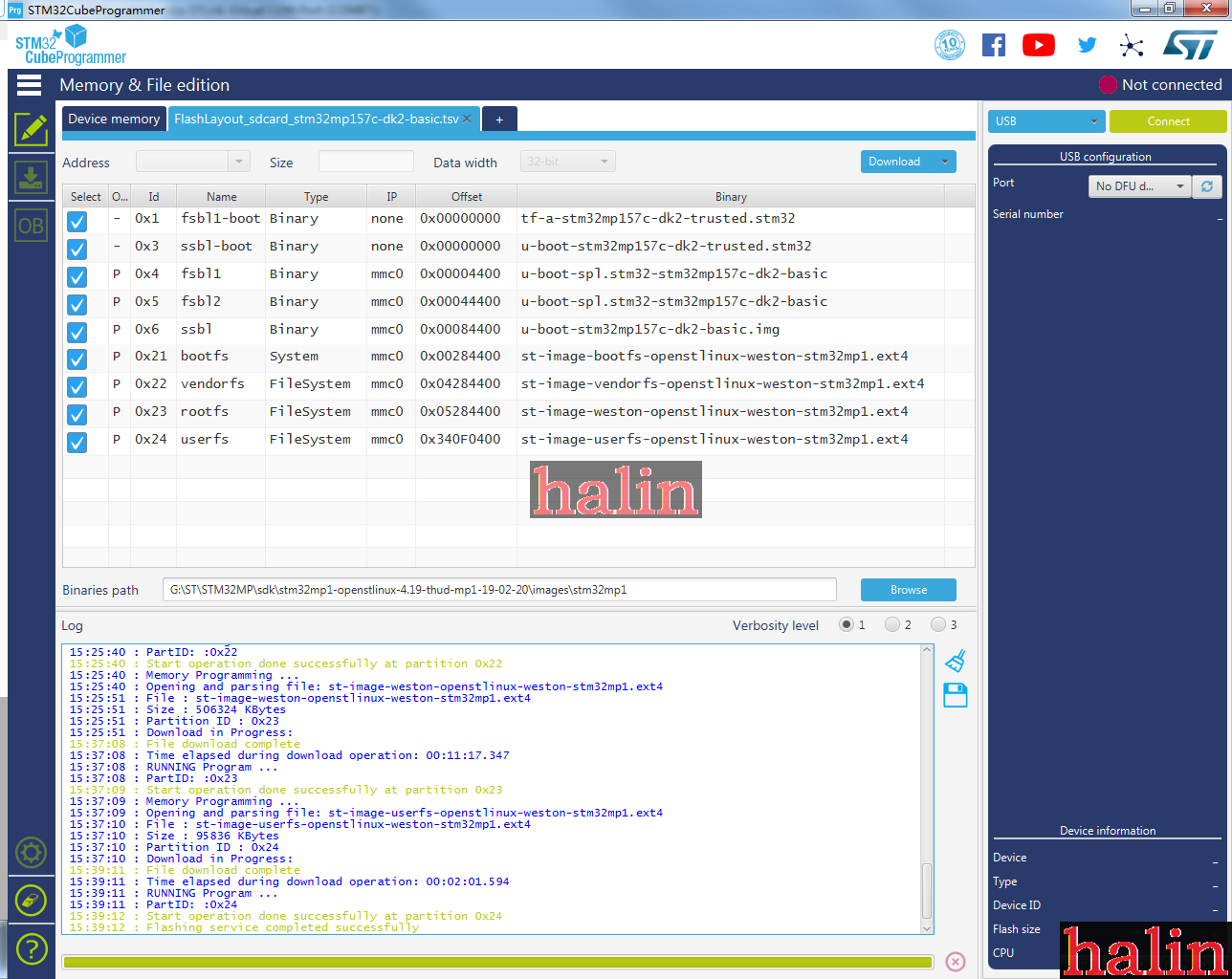Screen dimensions: 1232x979
Task: Select the Memory & File edition pencil icon
Action: (x=31, y=129)
